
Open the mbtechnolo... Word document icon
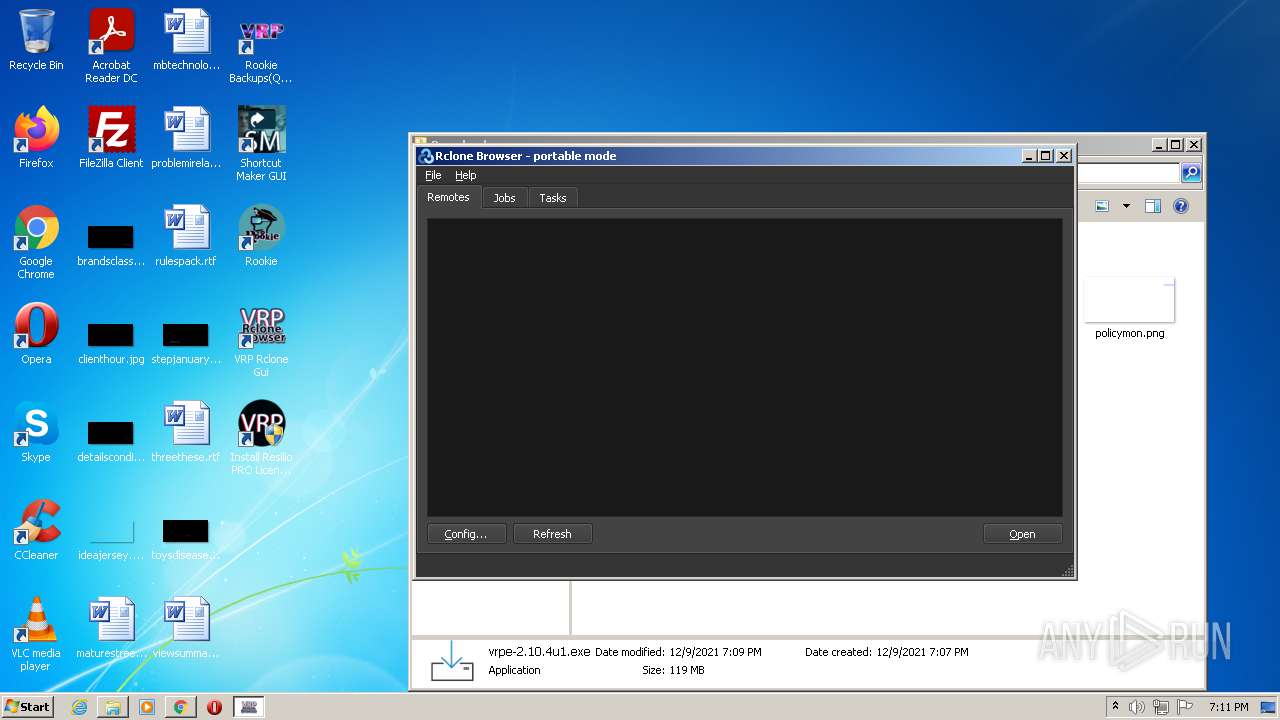[186, 40]
